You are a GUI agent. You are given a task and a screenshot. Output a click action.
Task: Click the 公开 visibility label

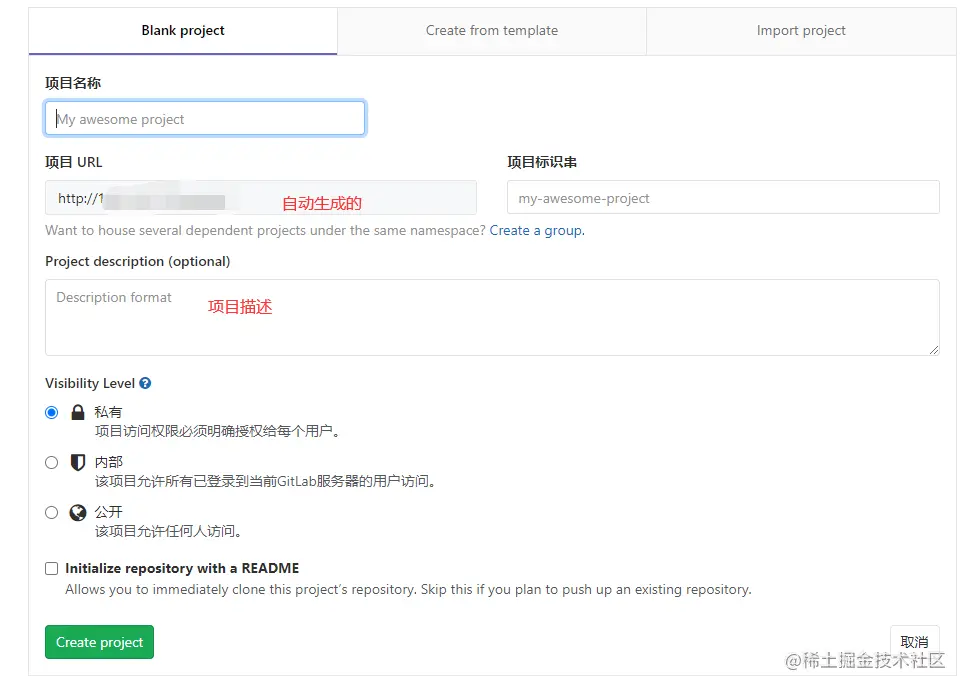point(108,512)
